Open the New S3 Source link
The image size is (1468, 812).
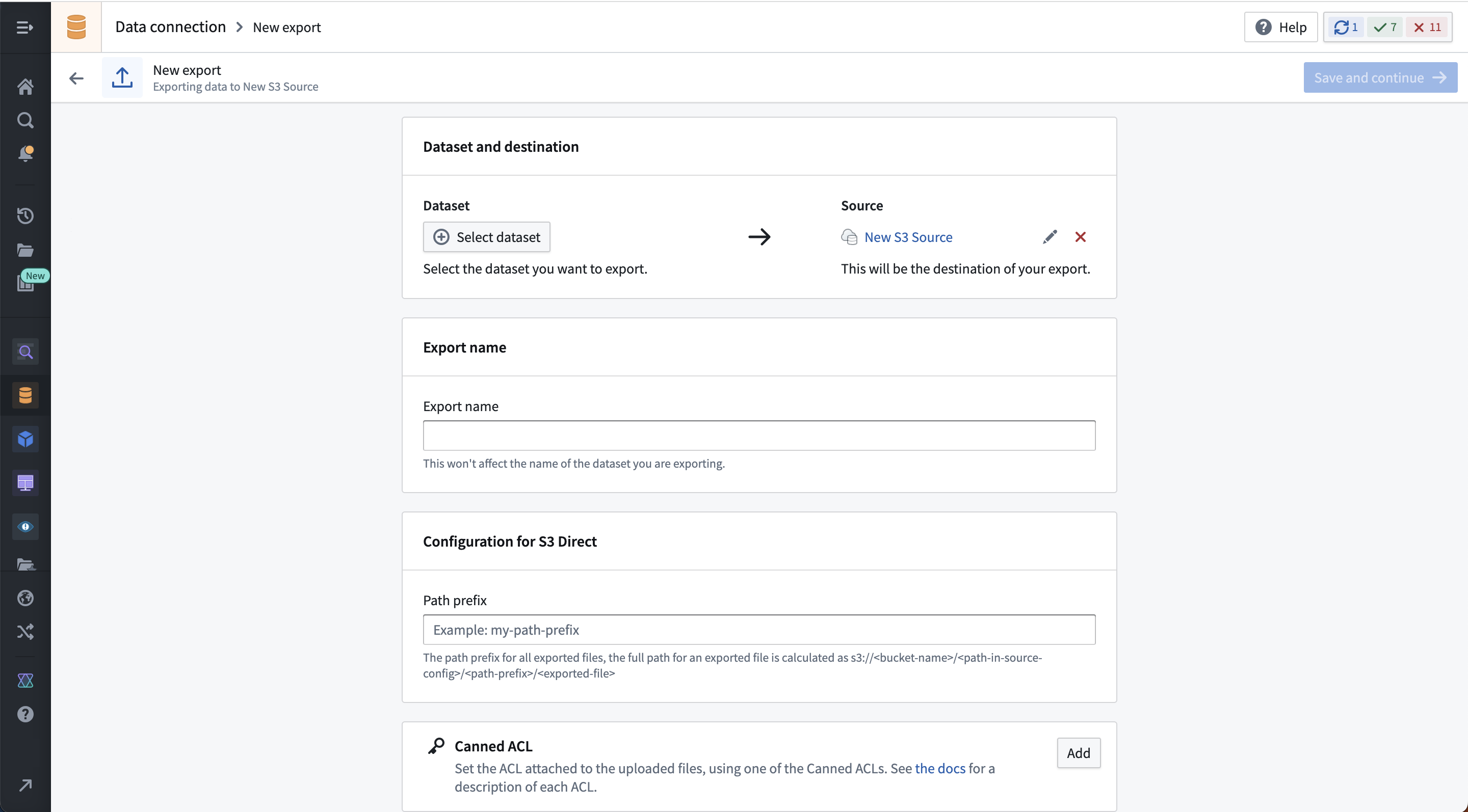[908, 237]
